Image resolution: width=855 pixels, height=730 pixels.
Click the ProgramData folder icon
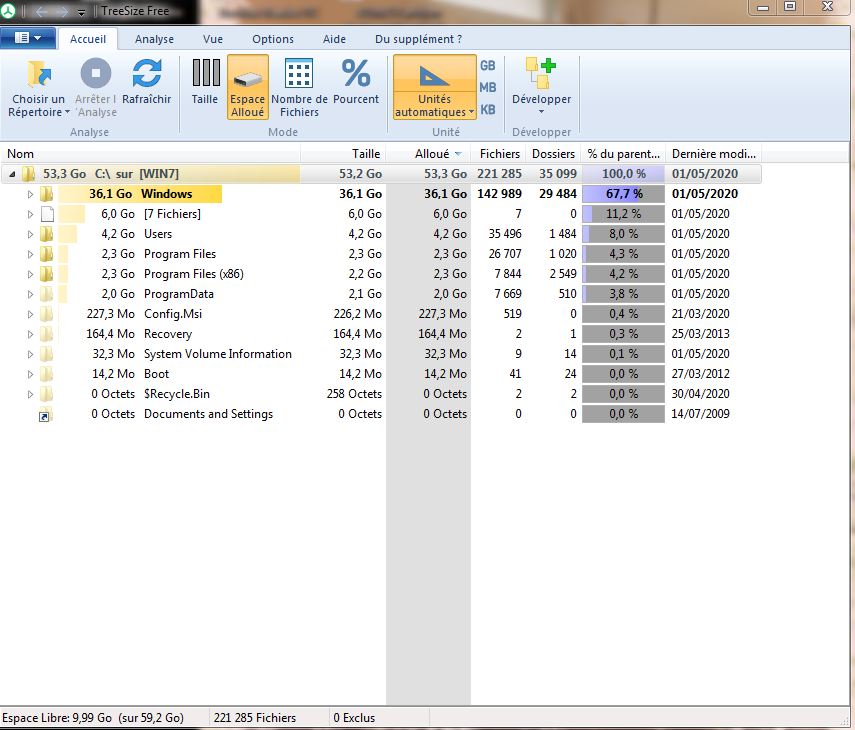47,294
